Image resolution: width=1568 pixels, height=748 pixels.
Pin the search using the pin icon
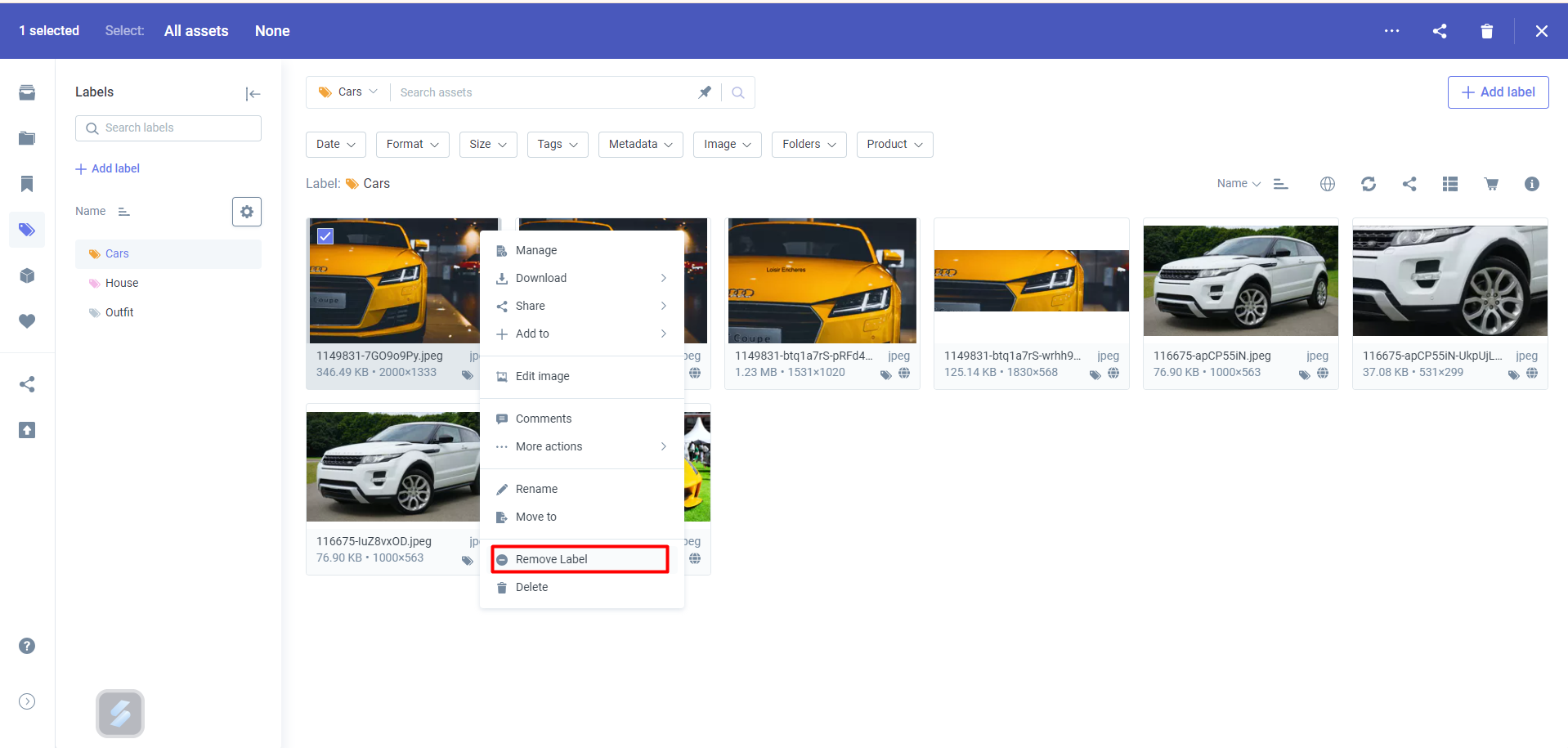pos(704,92)
